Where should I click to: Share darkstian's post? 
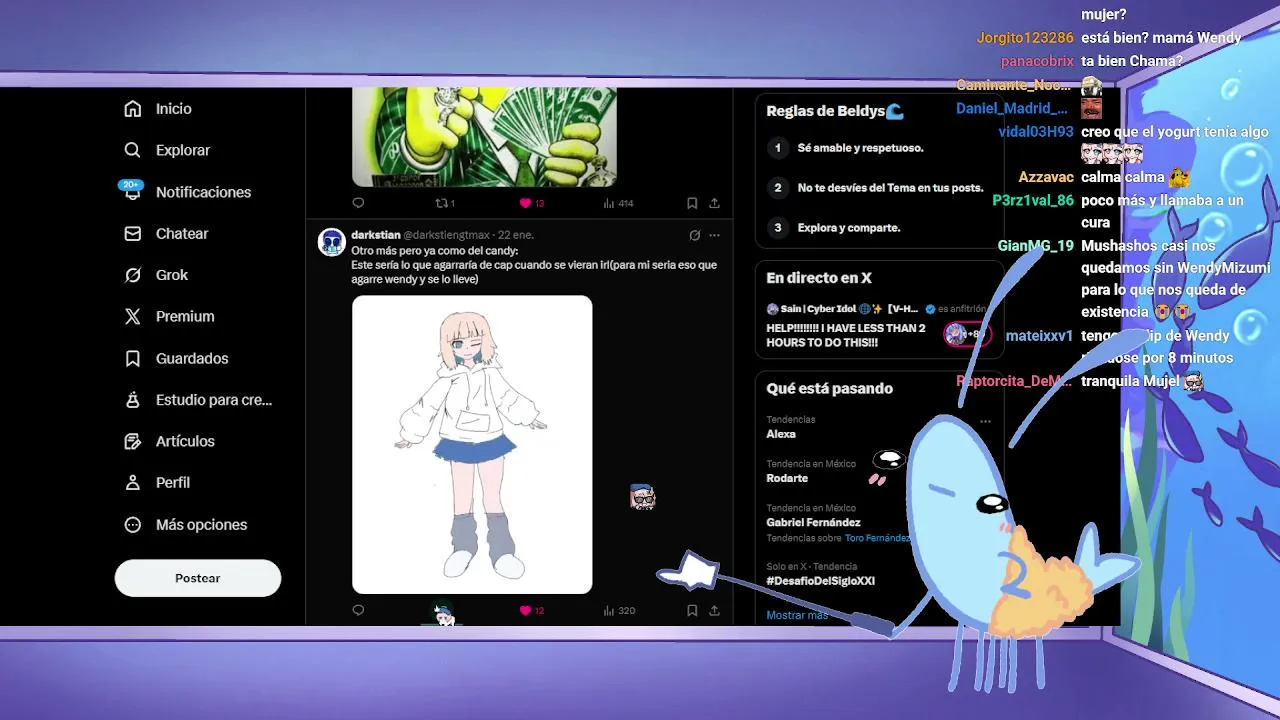[x=714, y=610]
